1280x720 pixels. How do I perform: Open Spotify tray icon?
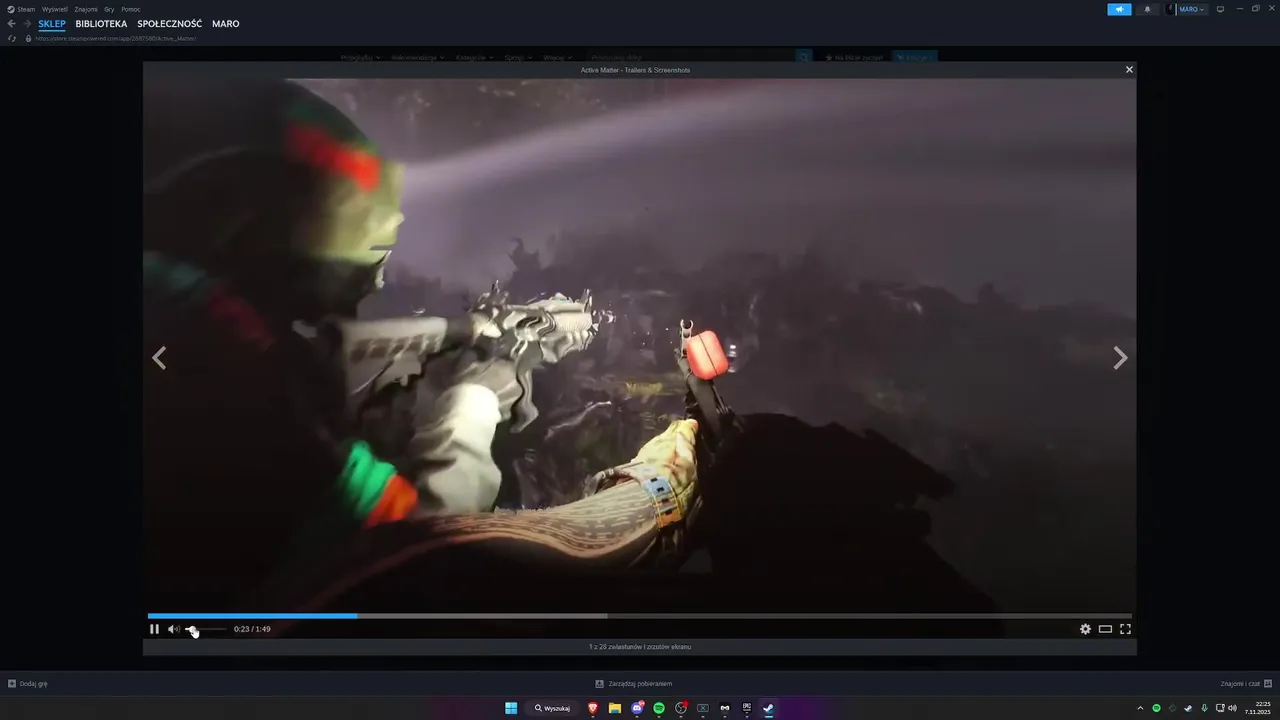(1157, 708)
